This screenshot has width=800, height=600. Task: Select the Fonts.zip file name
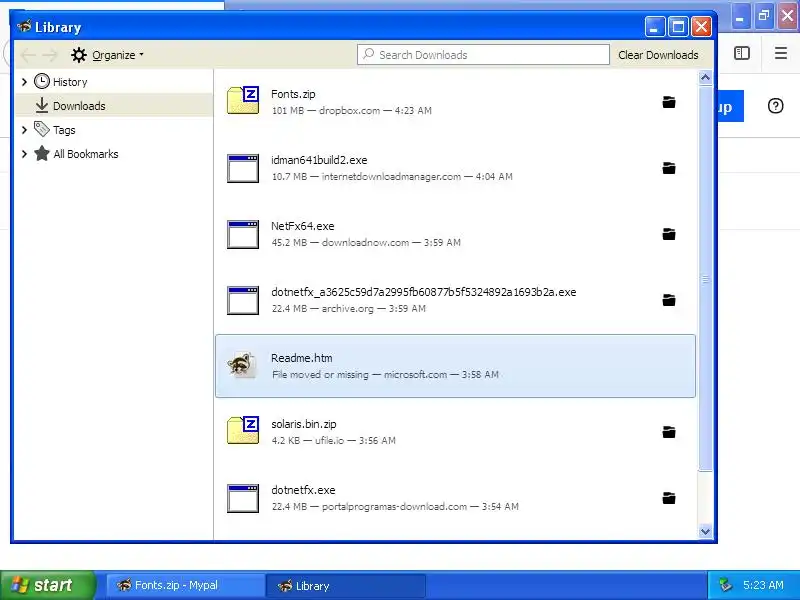coord(293,94)
